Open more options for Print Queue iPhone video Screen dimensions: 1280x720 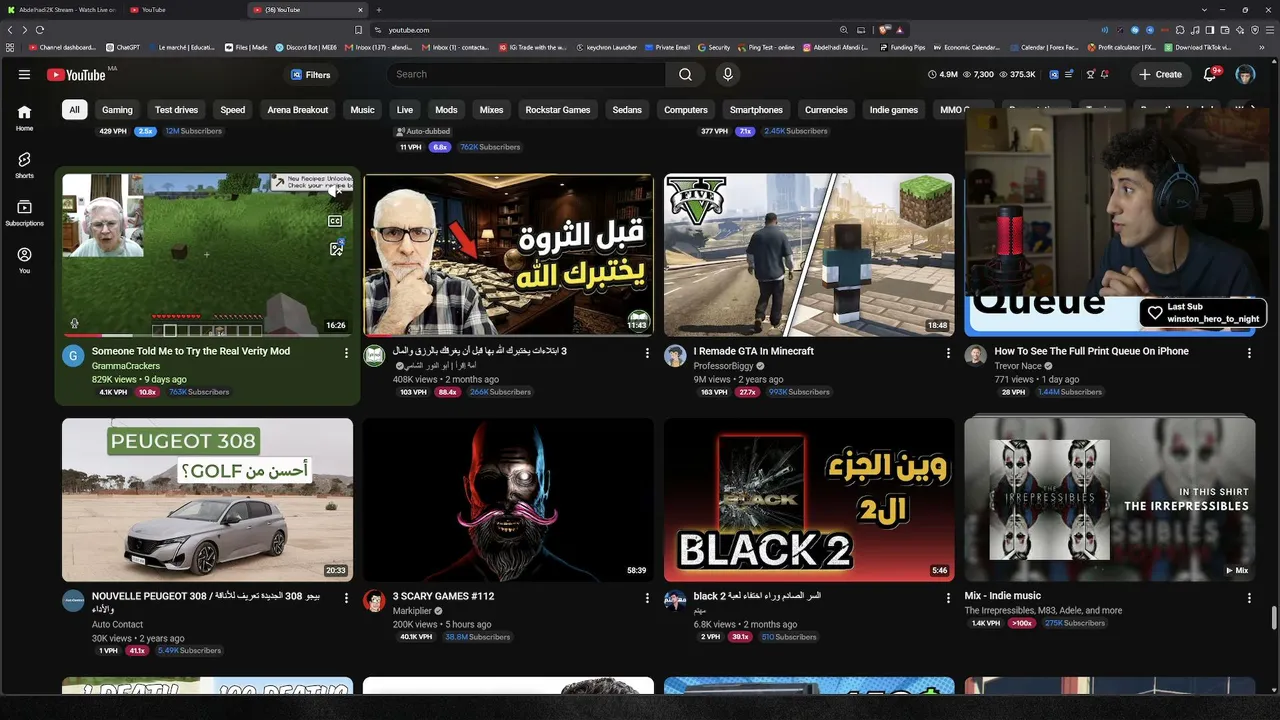pyautogui.click(x=1249, y=353)
